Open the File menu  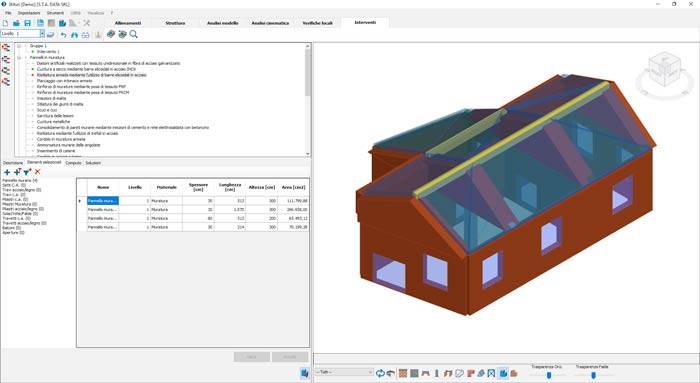click(x=8, y=13)
